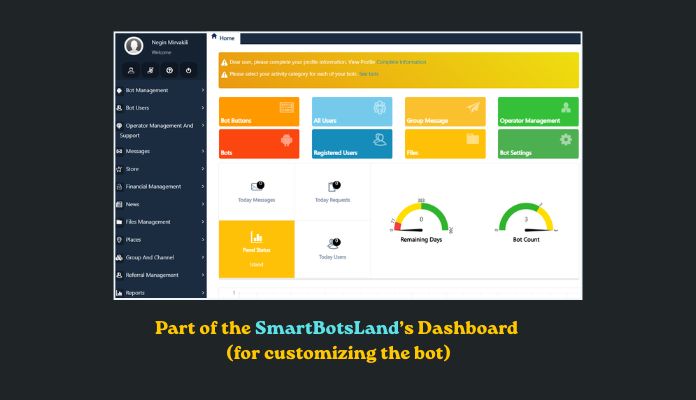Viewport: 696px width, 400px height.
Task: Click the Group And Channel sidebar icon
Action: 119,257
